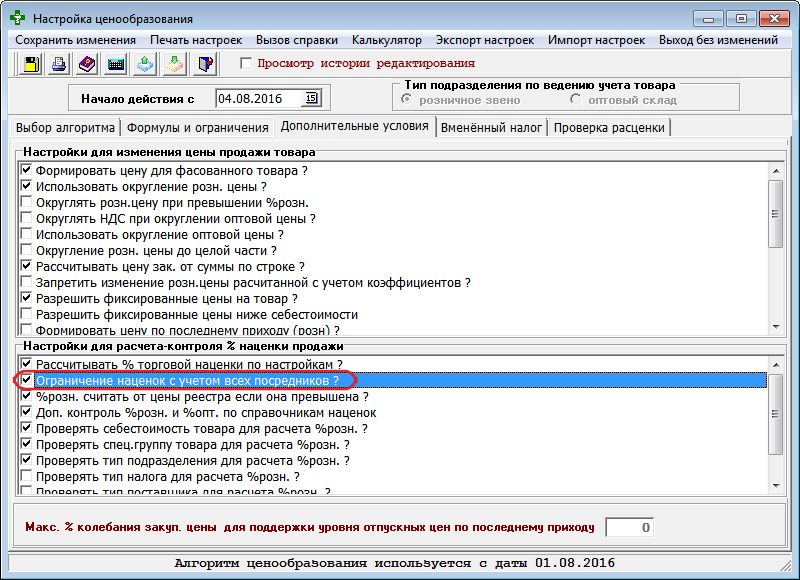
Task: Open the Проверка расценки tab
Action: click(x=609, y=128)
